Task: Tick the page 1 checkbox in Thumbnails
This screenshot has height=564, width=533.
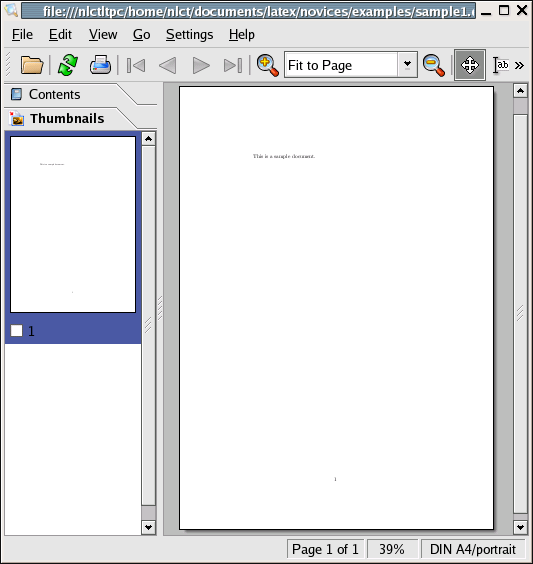Action: pos(17,331)
